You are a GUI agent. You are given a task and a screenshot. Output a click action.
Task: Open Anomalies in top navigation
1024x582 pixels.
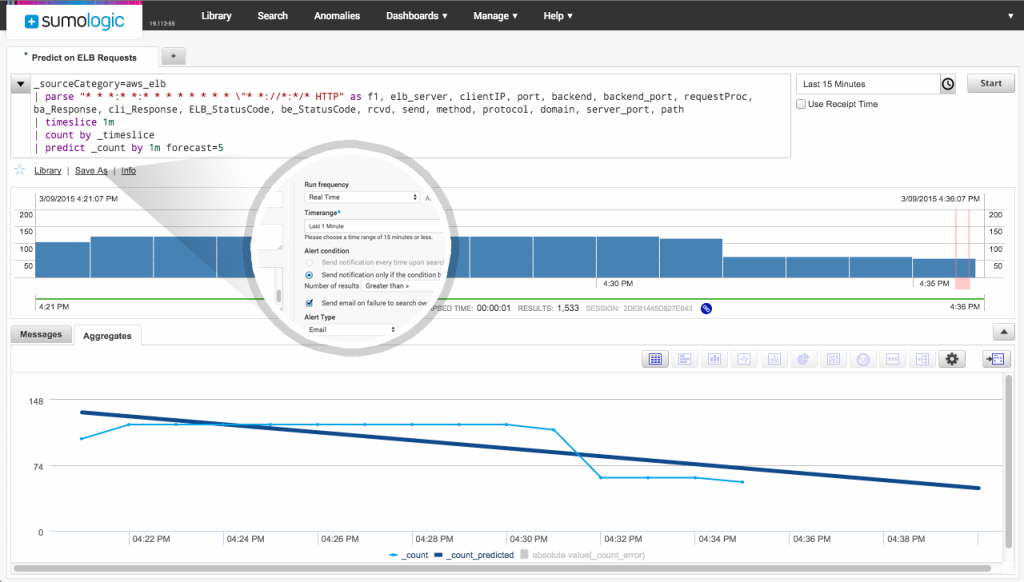pos(337,16)
